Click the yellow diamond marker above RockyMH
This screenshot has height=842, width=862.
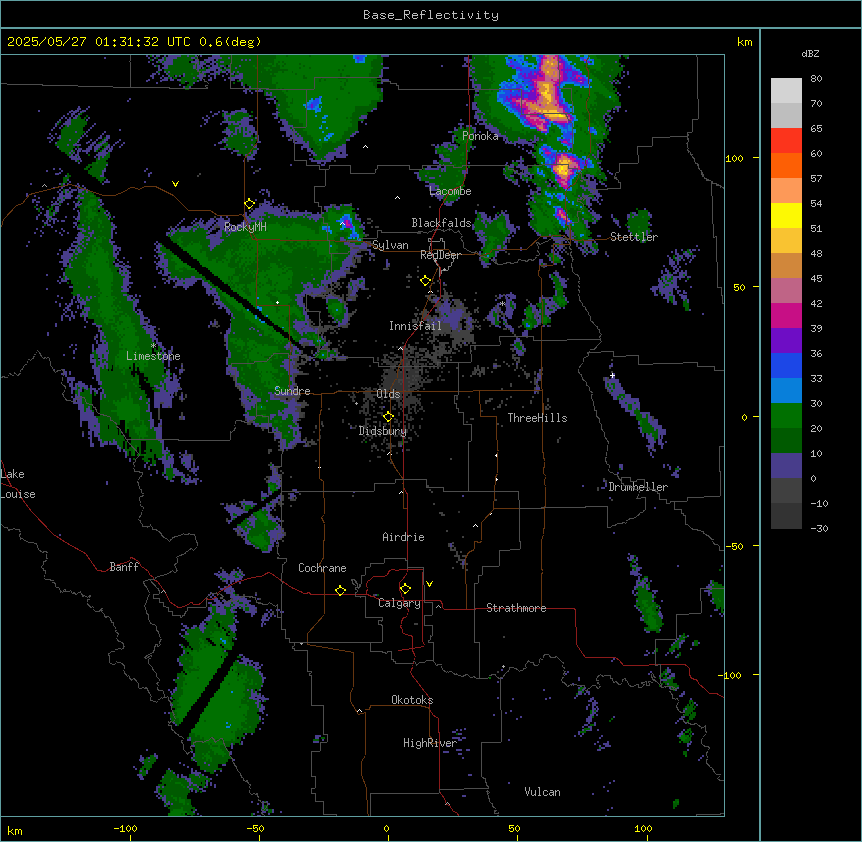click(x=249, y=204)
